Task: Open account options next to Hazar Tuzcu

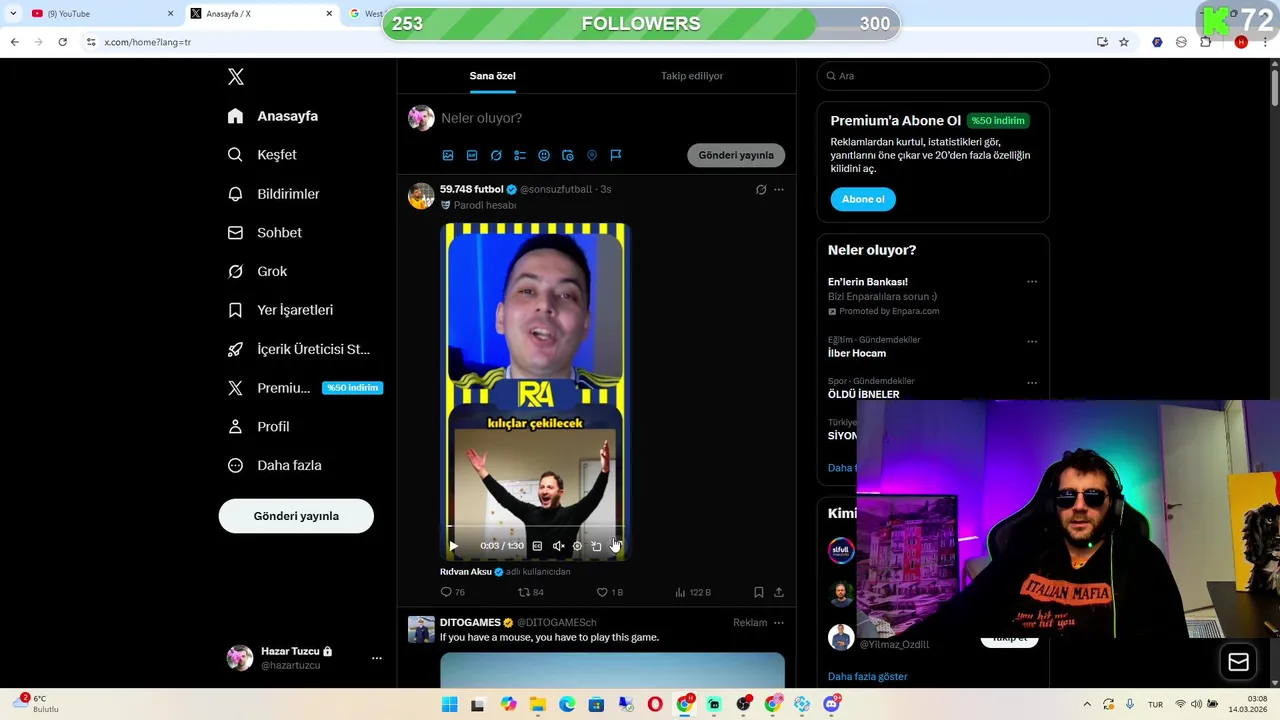Action: (x=377, y=658)
